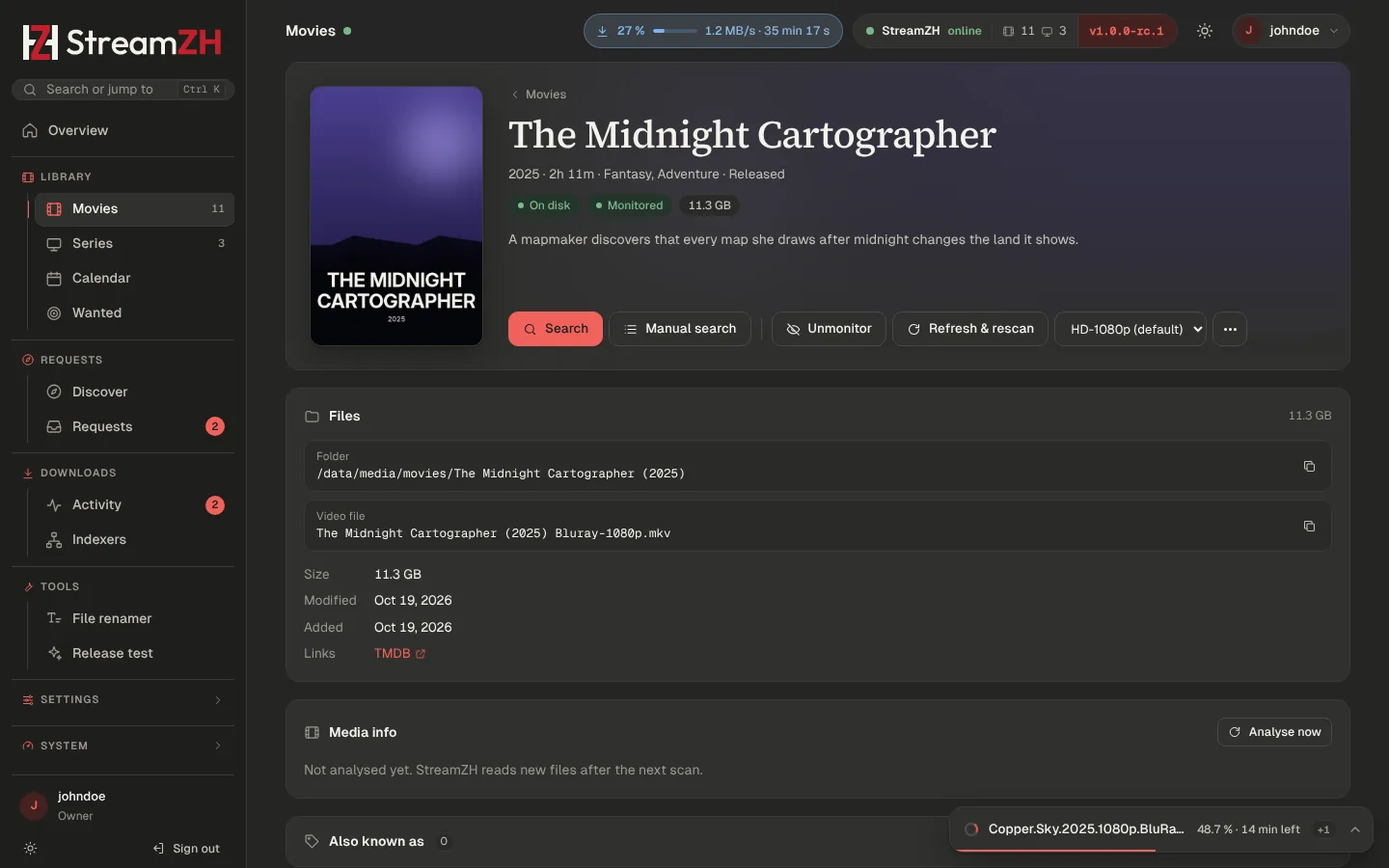Screen dimensions: 1389x868
Task: Open Manual search
Action: (x=680, y=329)
